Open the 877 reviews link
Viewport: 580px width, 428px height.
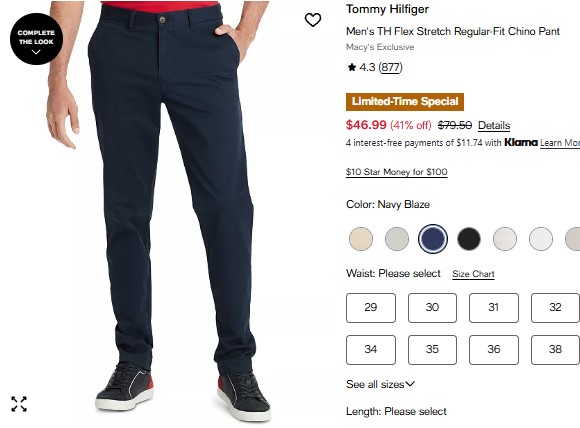[x=391, y=67]
